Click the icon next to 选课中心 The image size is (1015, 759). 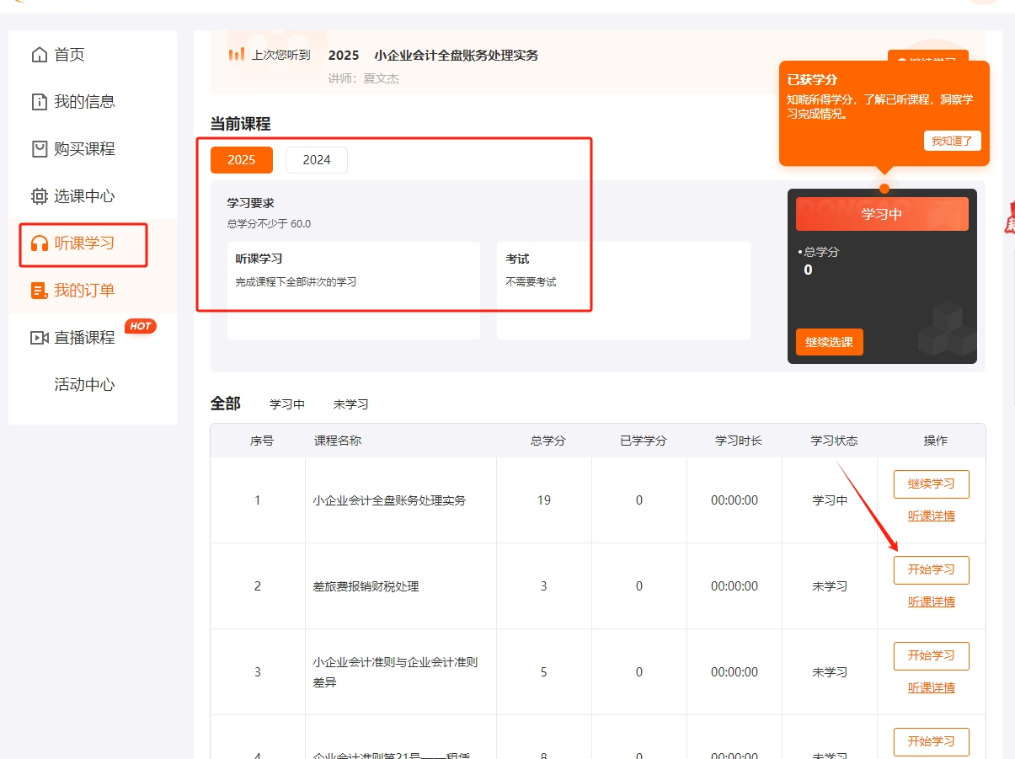(37, 196)
